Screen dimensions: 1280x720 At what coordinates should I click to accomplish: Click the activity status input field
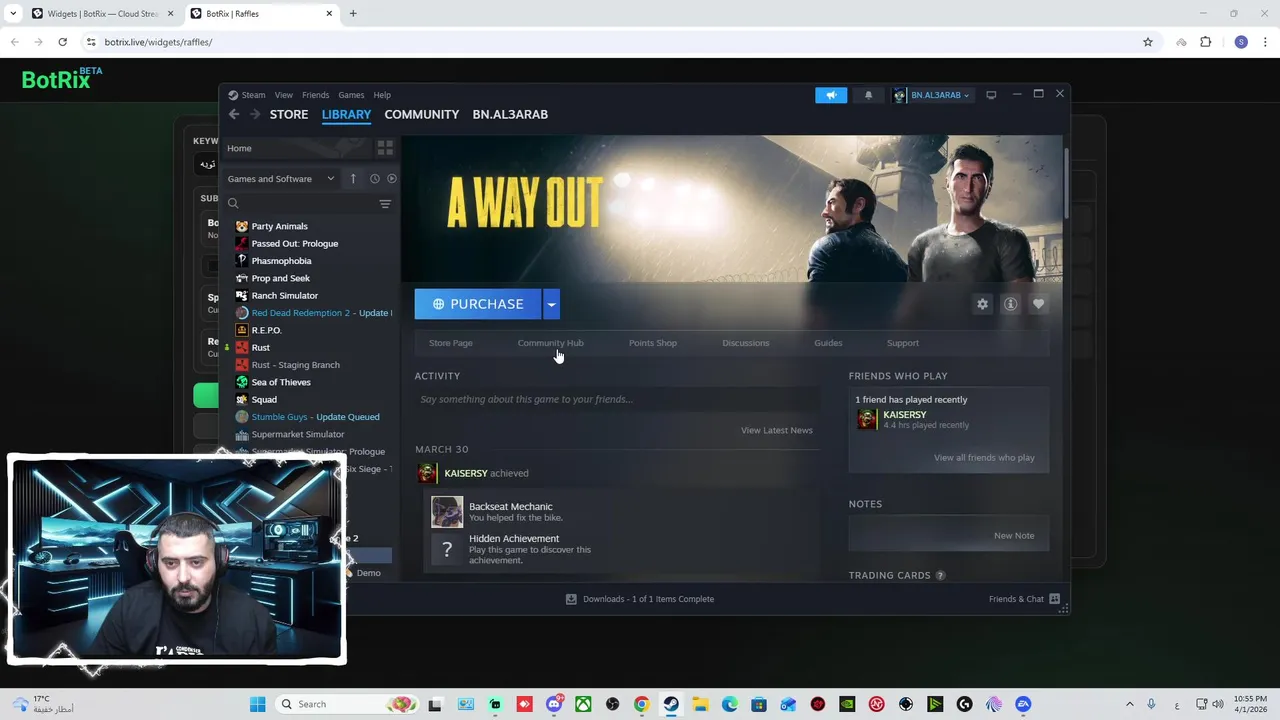coord(617,399)
